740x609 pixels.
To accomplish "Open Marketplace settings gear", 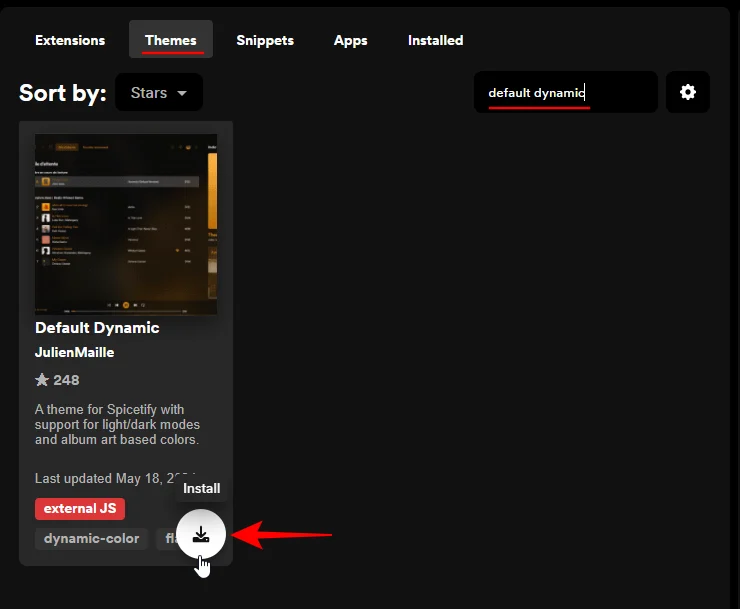I will [x=687, y=92].
